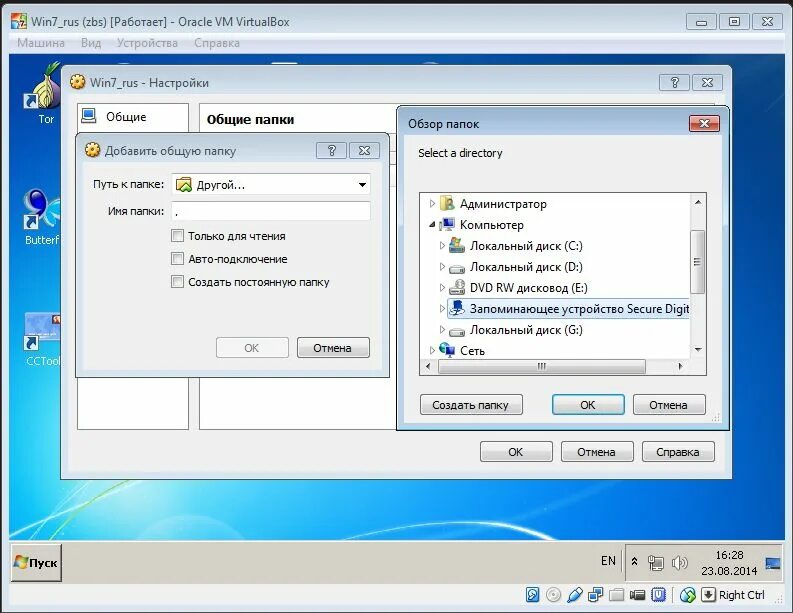Image resolution: width=793 pixels, height=613 pixels.
Task: Click Создать папку in the folder browser
Action: coord(471,405)
